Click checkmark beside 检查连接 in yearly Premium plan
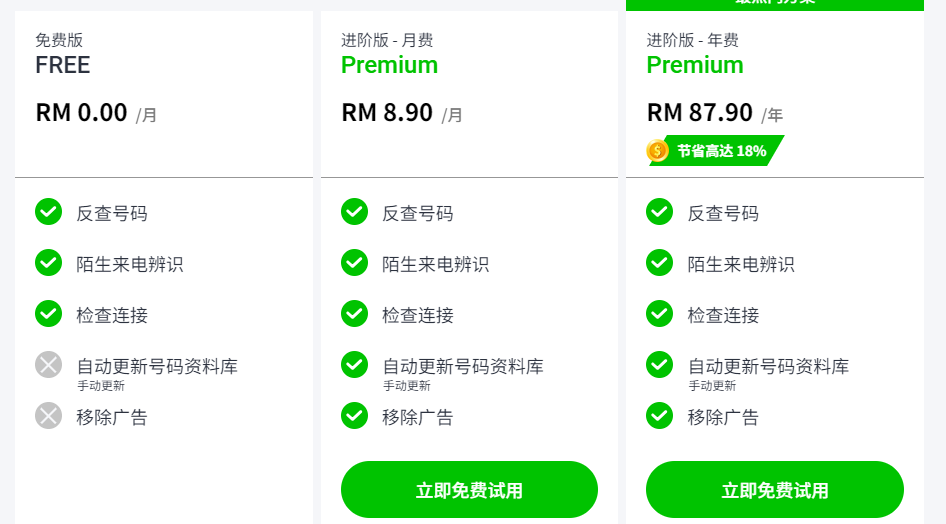The height and width of the screenshot is (524, 946). (x=659, y=314)
